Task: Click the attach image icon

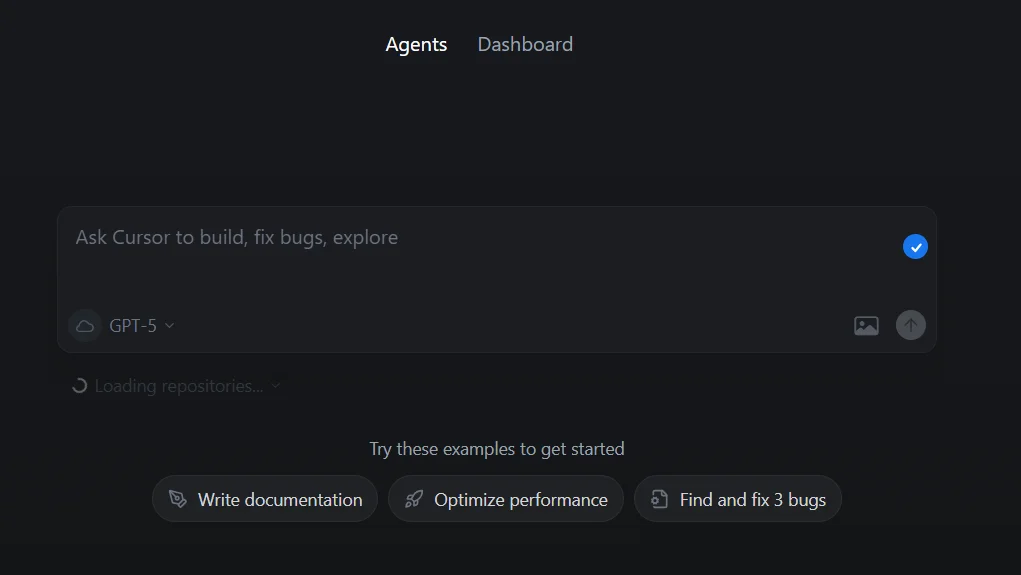Action: (x=866, y=325)
